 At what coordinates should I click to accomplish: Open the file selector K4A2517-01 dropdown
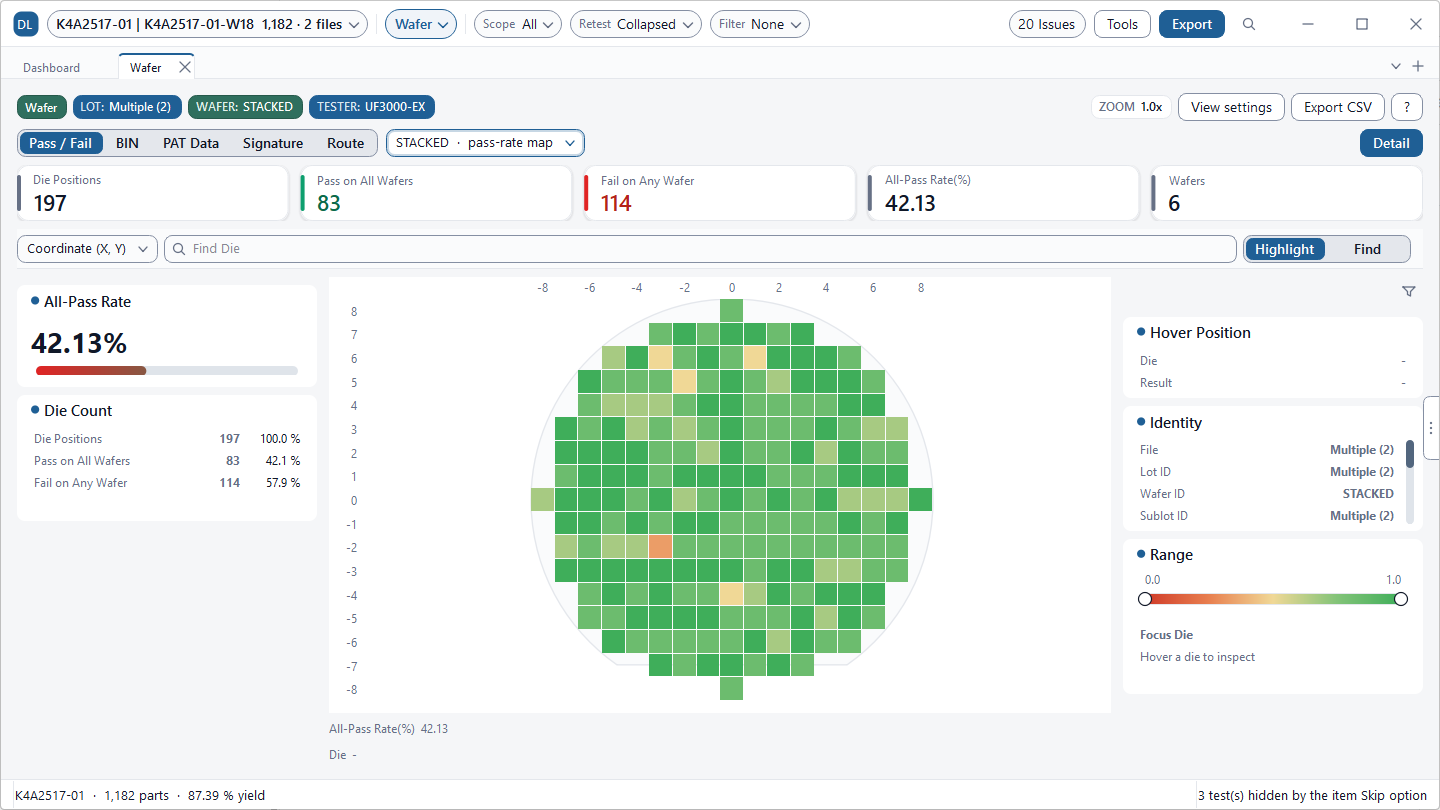click(207, 24)
